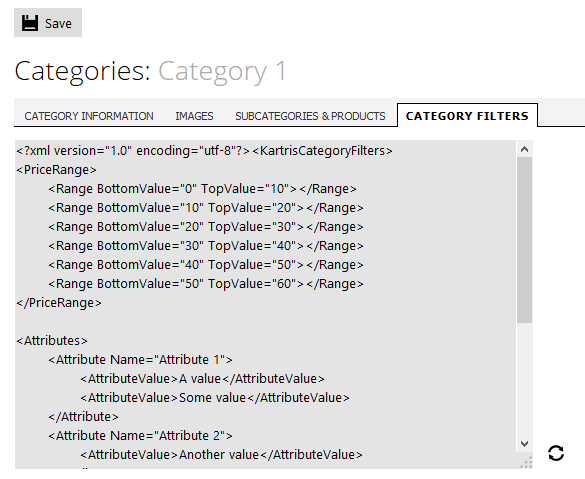Place cursor on opening PriceRange tag
This screenshot has height=479, width=585.
pyautogui.click(x=56, y=170)
